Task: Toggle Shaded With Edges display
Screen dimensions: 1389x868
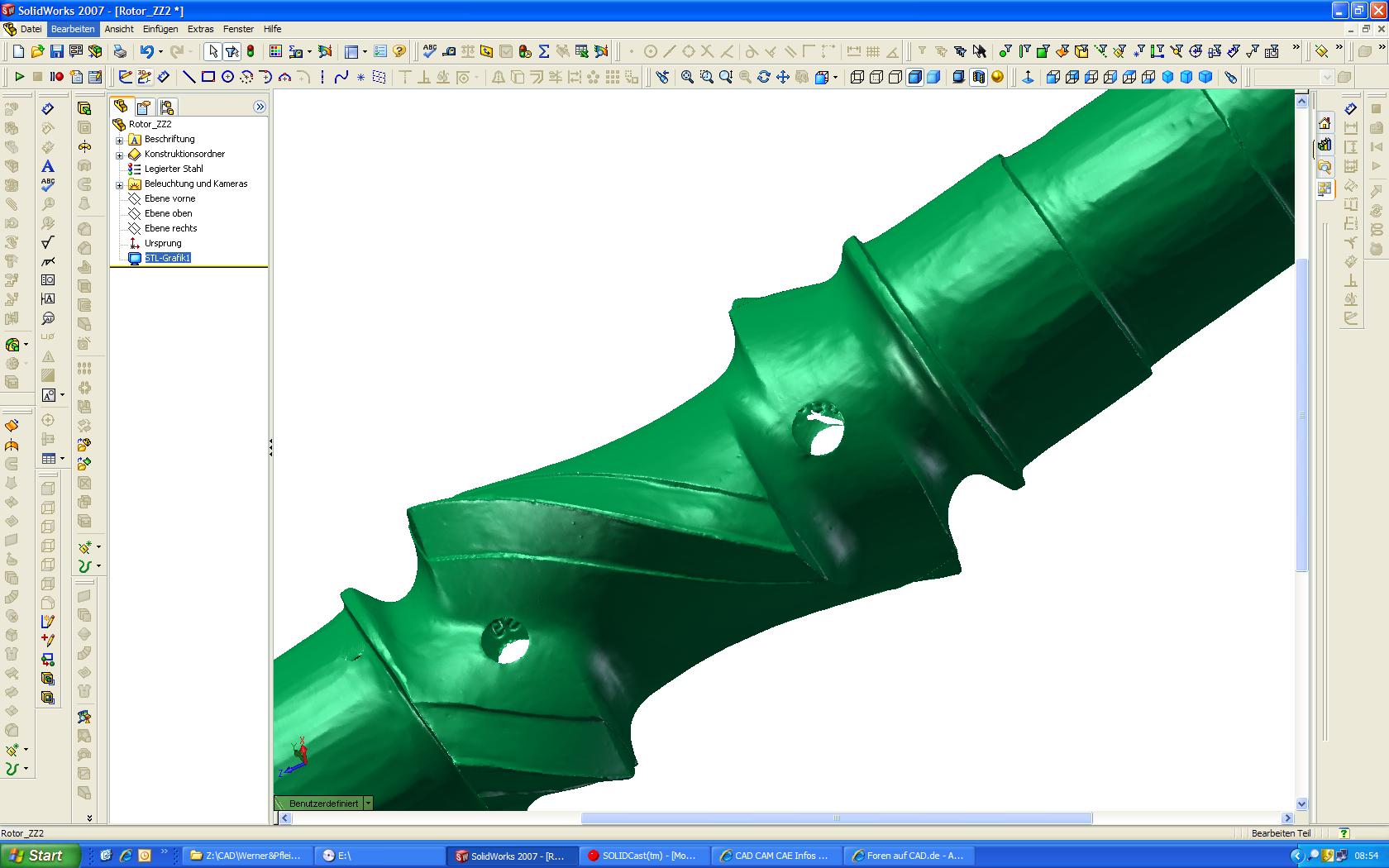Action: coord(915,77)
